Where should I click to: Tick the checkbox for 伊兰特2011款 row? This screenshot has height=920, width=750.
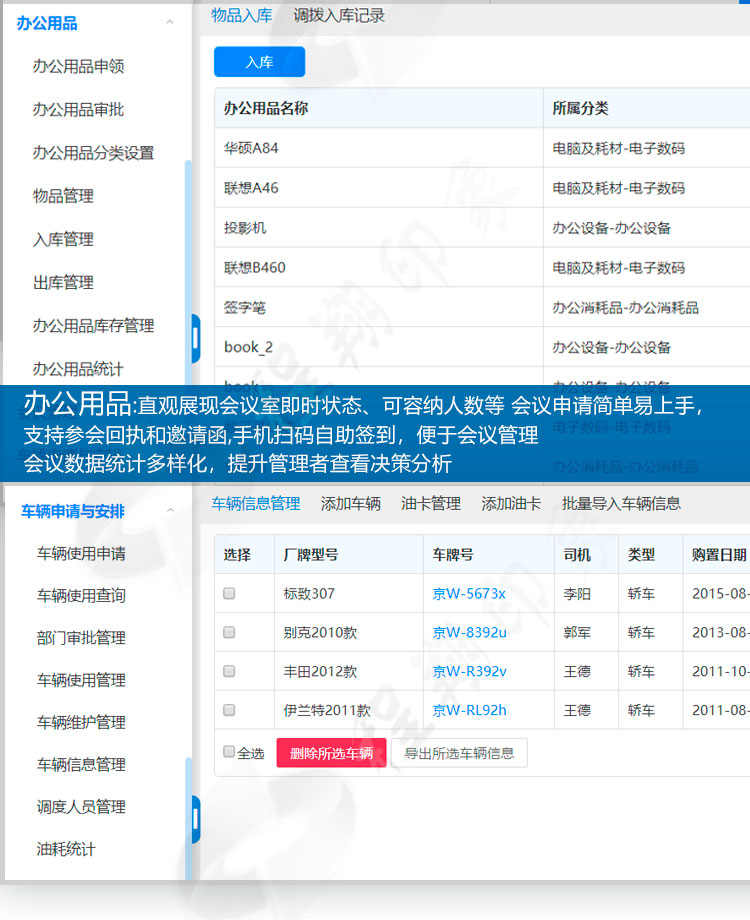(x=229, y=710)
